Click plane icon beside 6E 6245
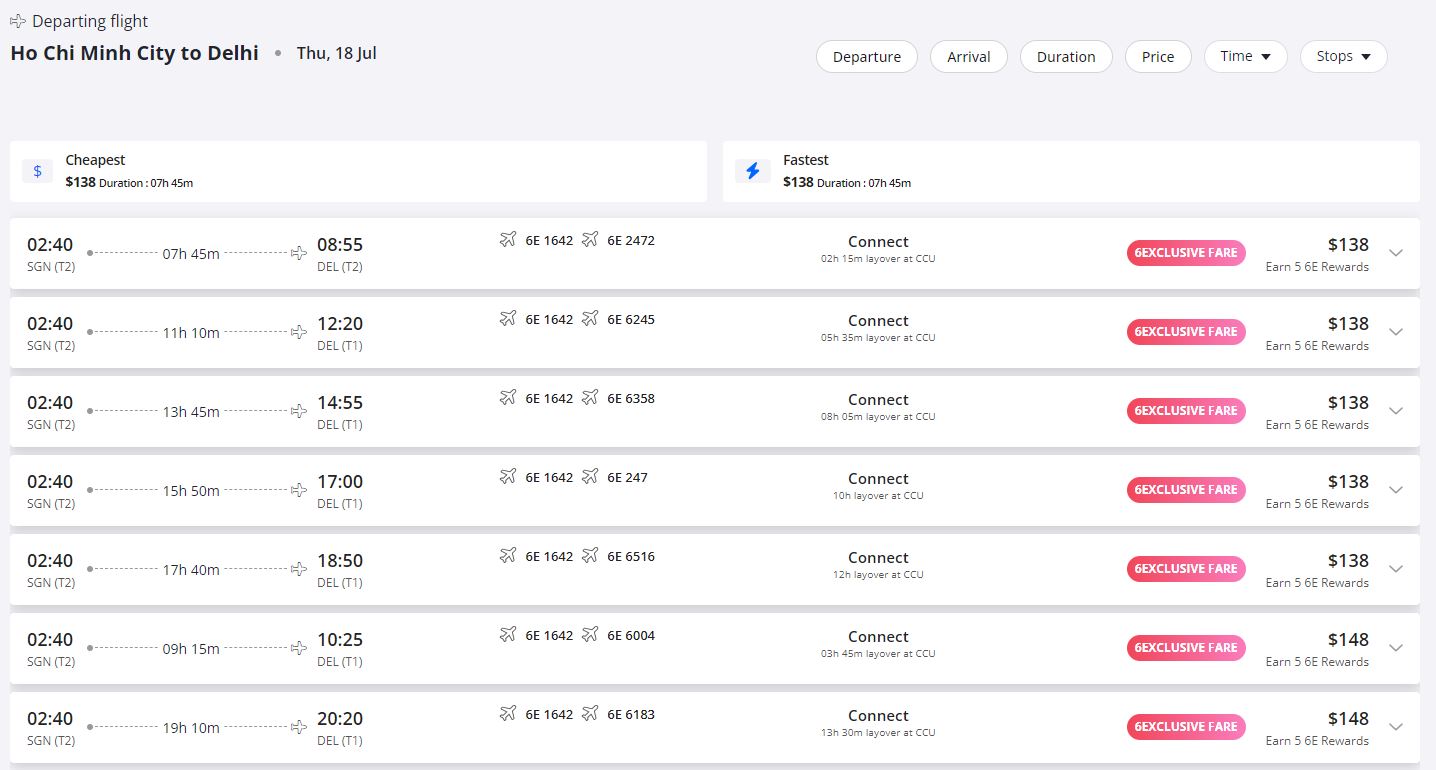The image size is (1436, 770). click(590, 318)
